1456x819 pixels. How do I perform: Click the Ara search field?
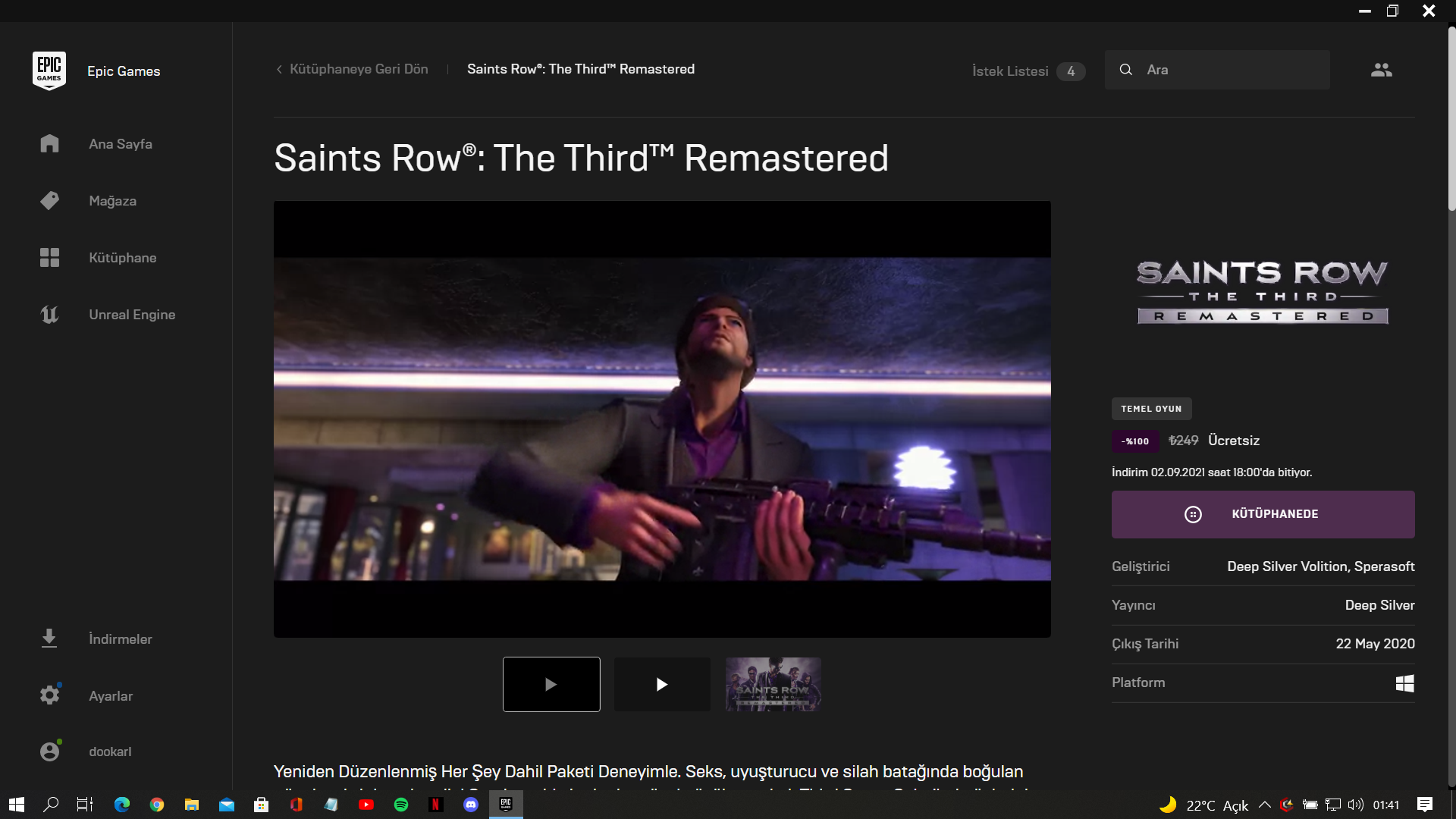tap(1228, 70)
